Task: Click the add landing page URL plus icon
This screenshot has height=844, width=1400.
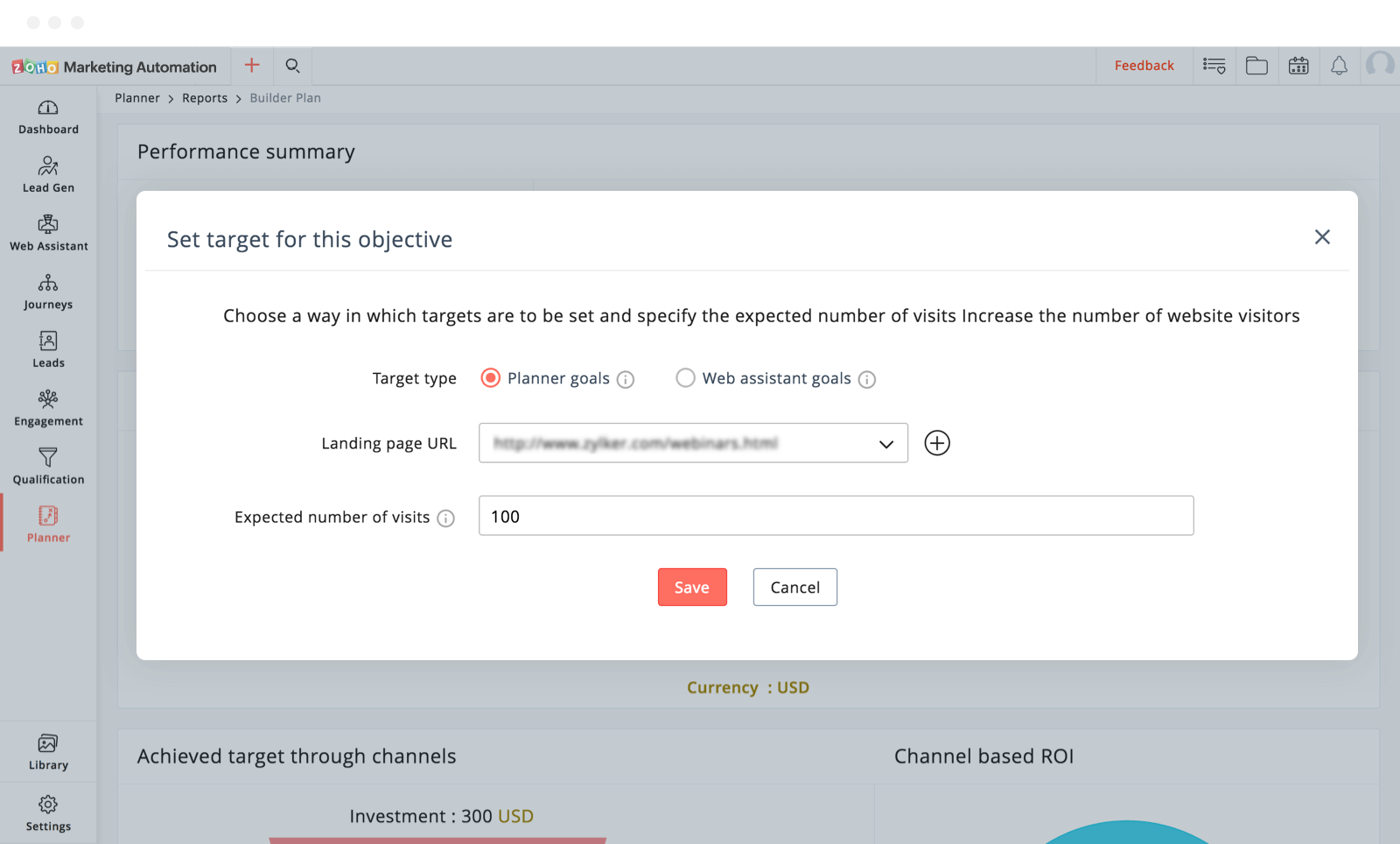Action: [x=937, y=443]
